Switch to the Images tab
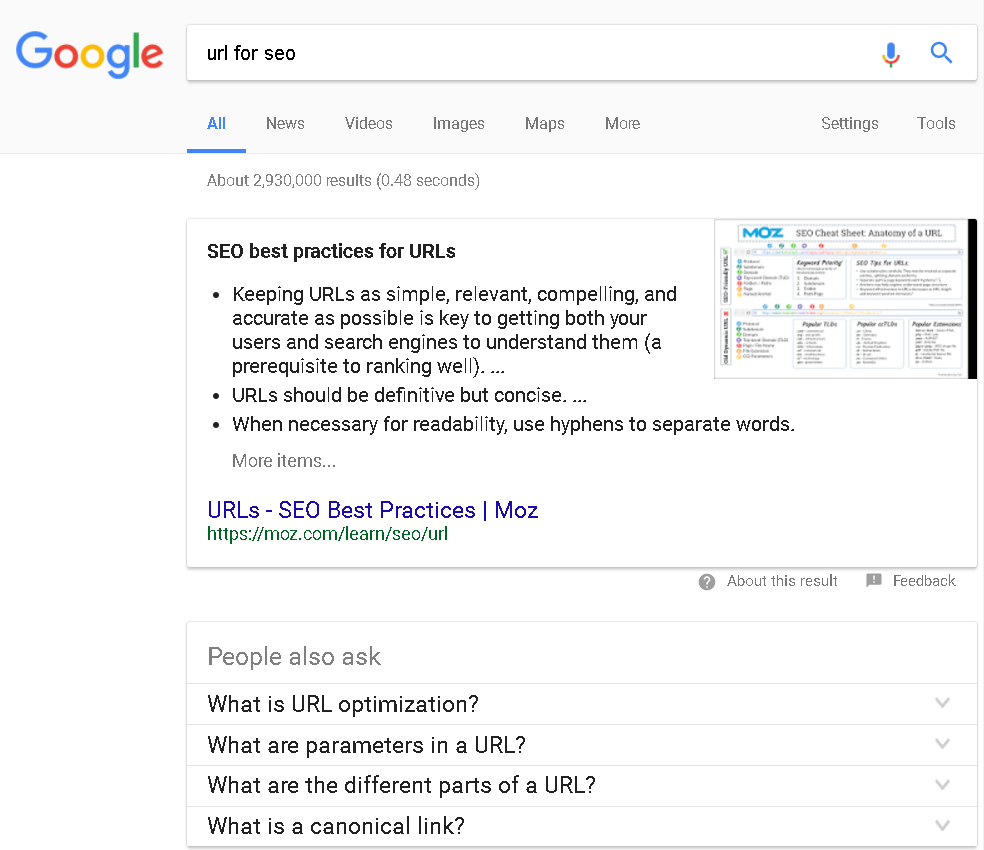Viewport: 984px width, 850px height. [458, 123]
